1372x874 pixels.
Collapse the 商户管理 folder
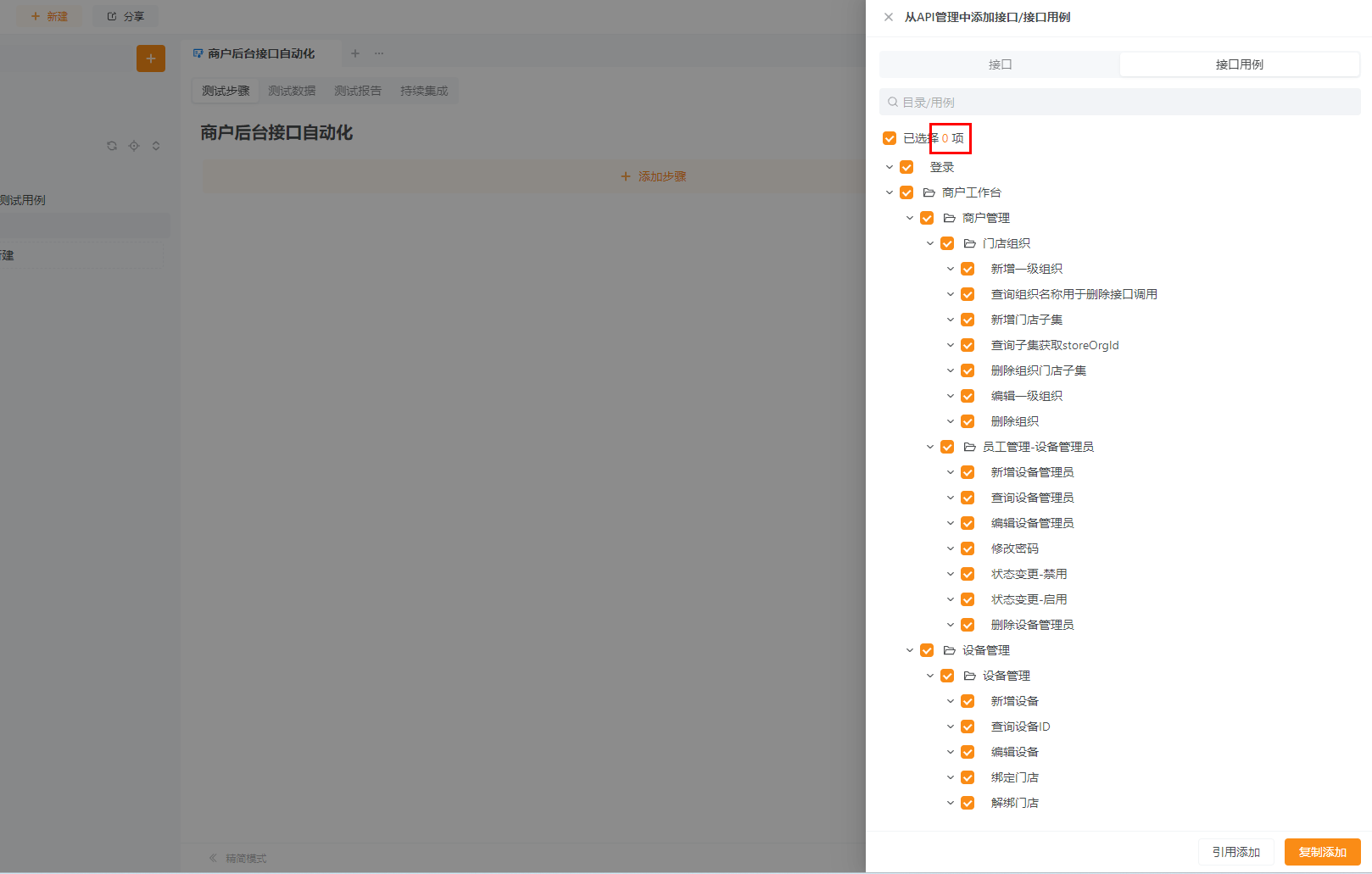click(x=910, y=218)
